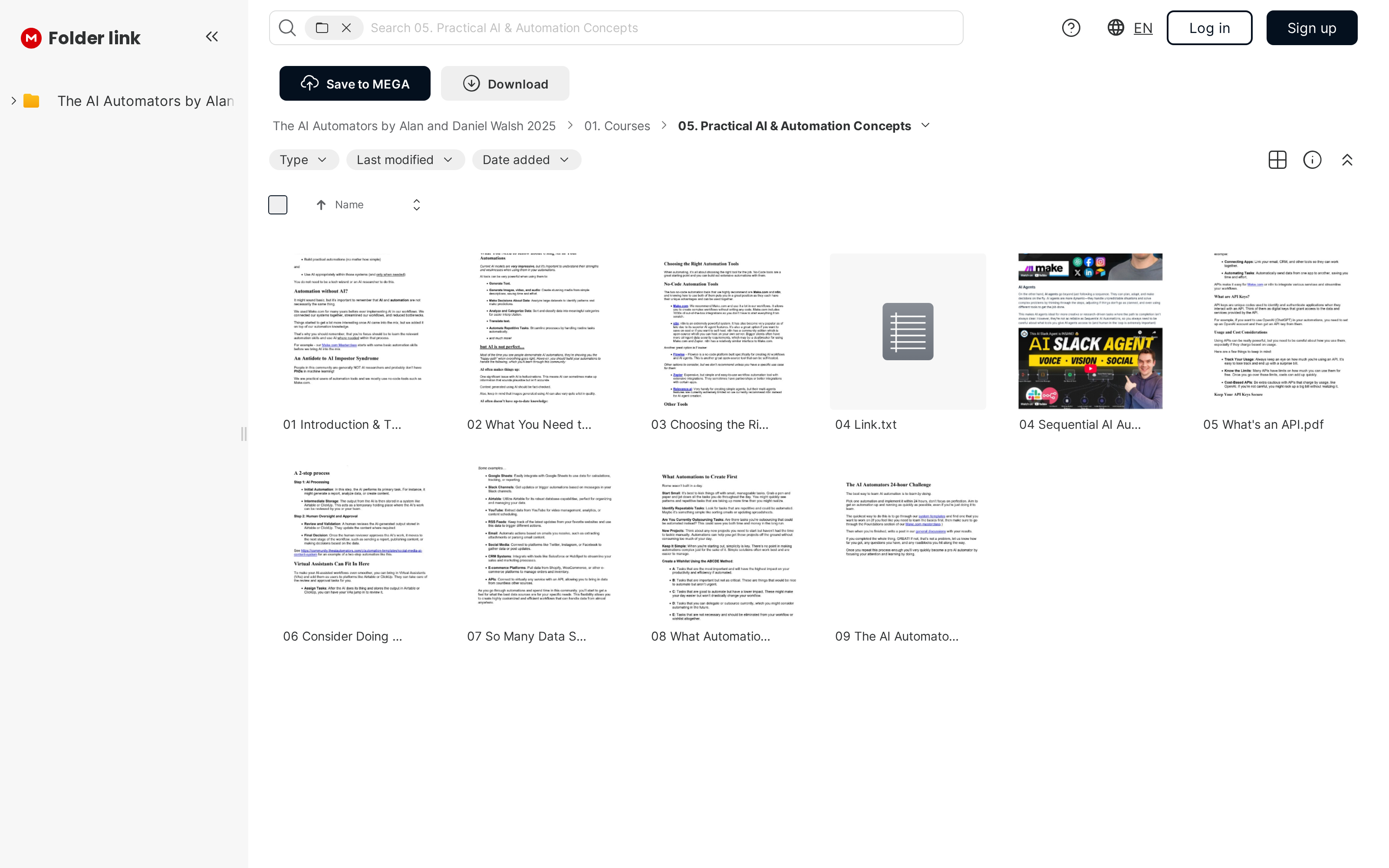Viewport: 1389px width, 868px height.
Task: Click the search magnifier icon
Action: coord(287,27)
